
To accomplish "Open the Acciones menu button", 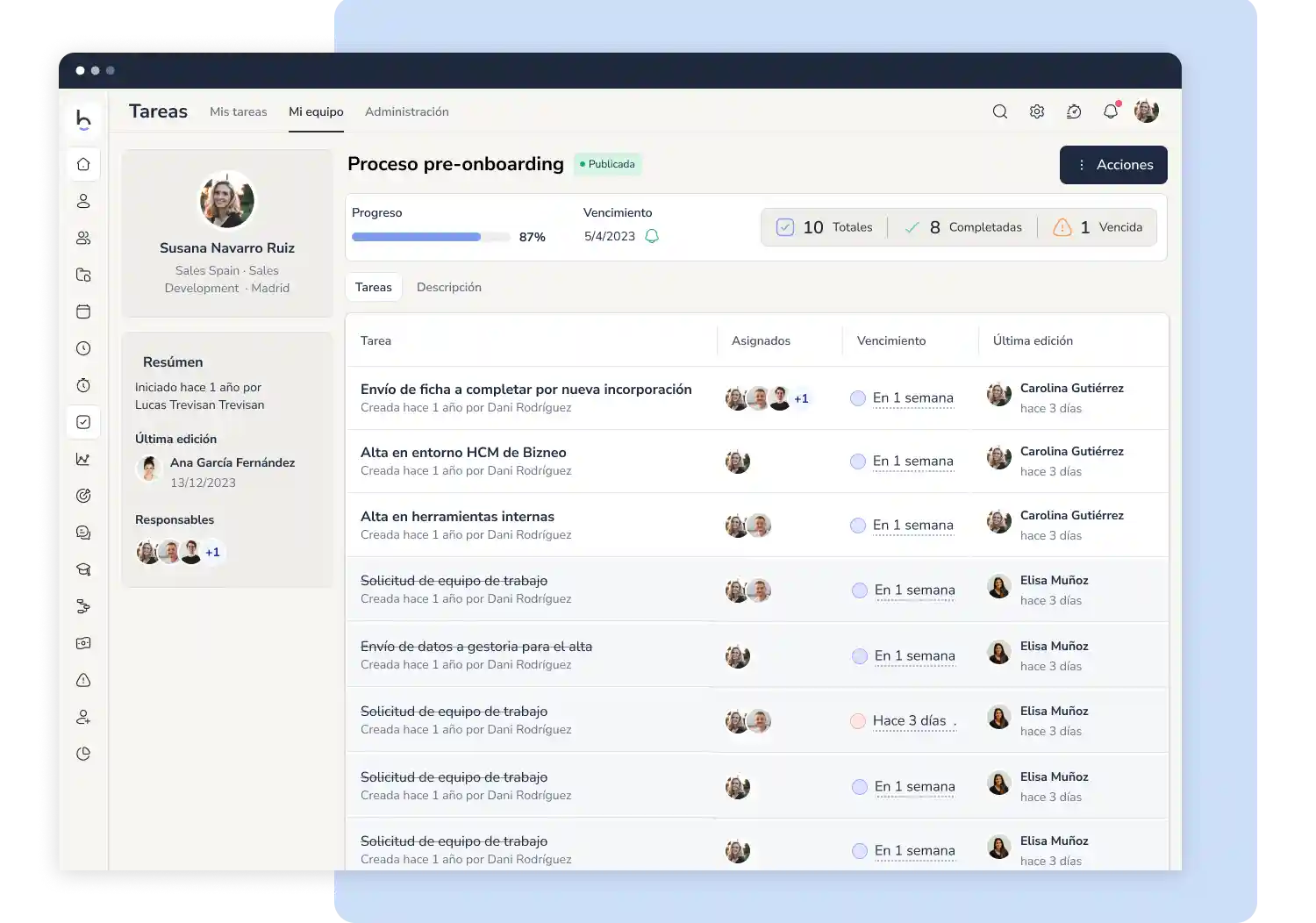I will (1113, 165).
